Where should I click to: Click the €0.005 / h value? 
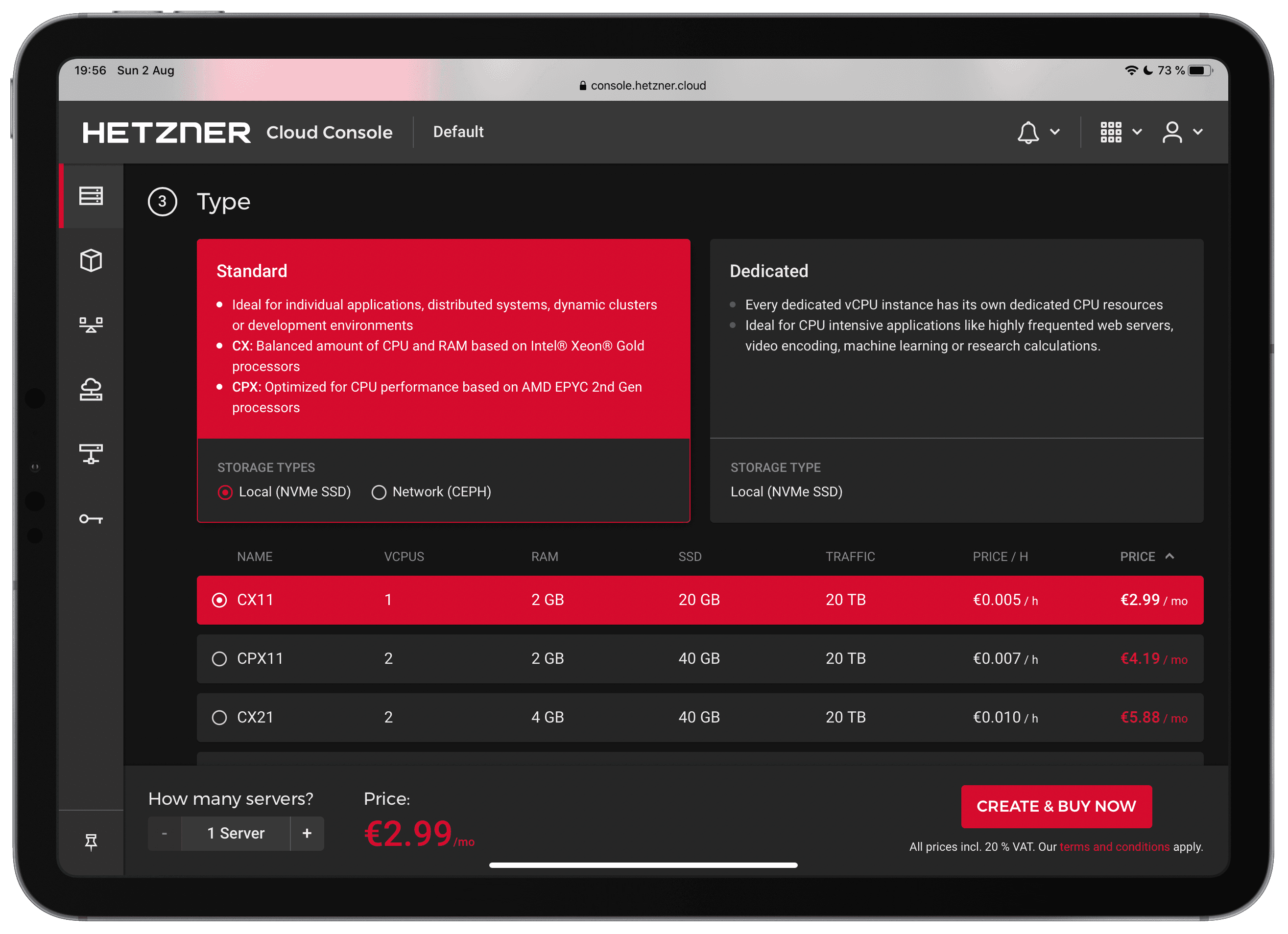tap(1006, 601)
